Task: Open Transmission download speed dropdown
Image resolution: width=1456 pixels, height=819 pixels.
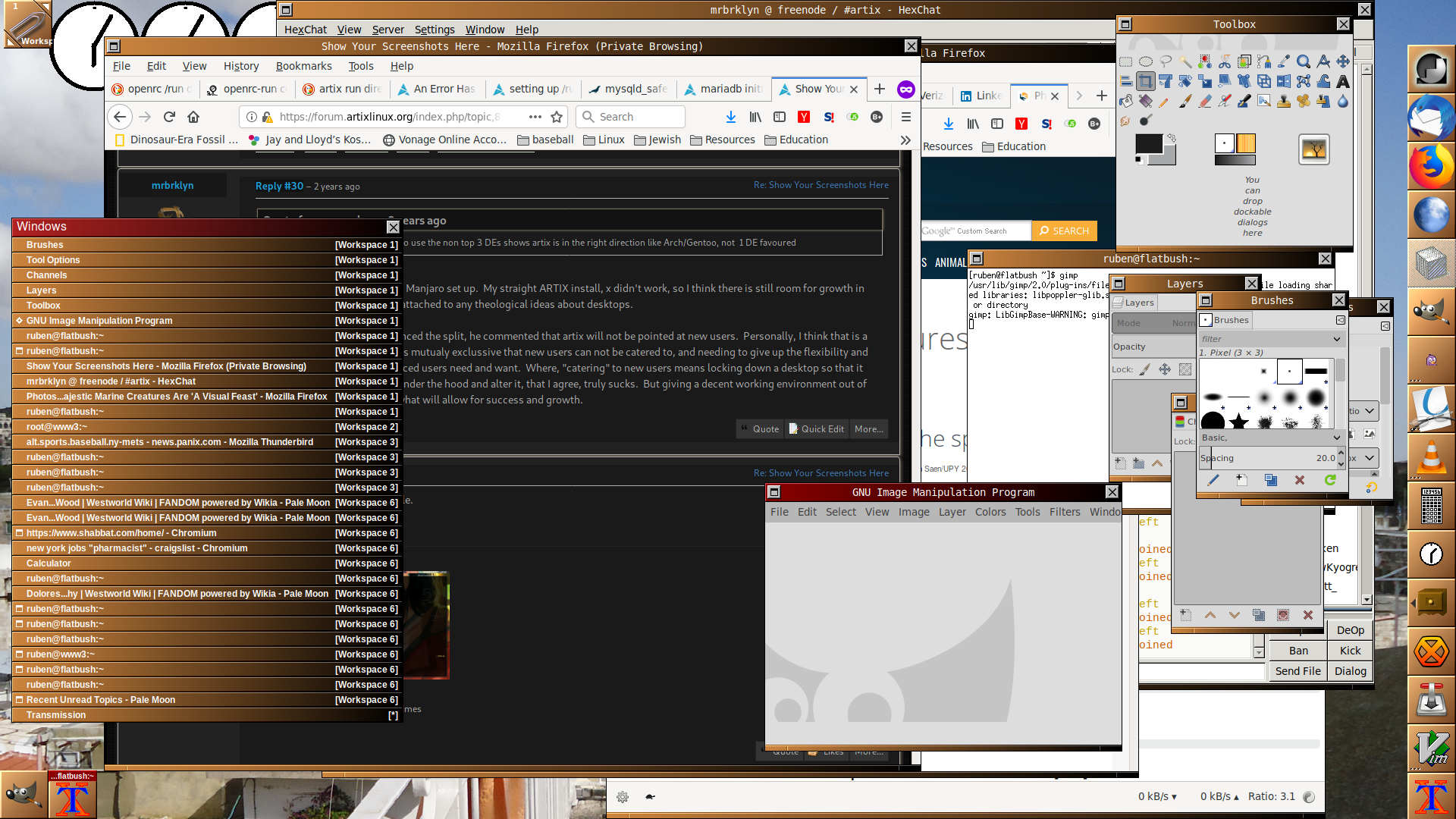Action: point(1157,796)
